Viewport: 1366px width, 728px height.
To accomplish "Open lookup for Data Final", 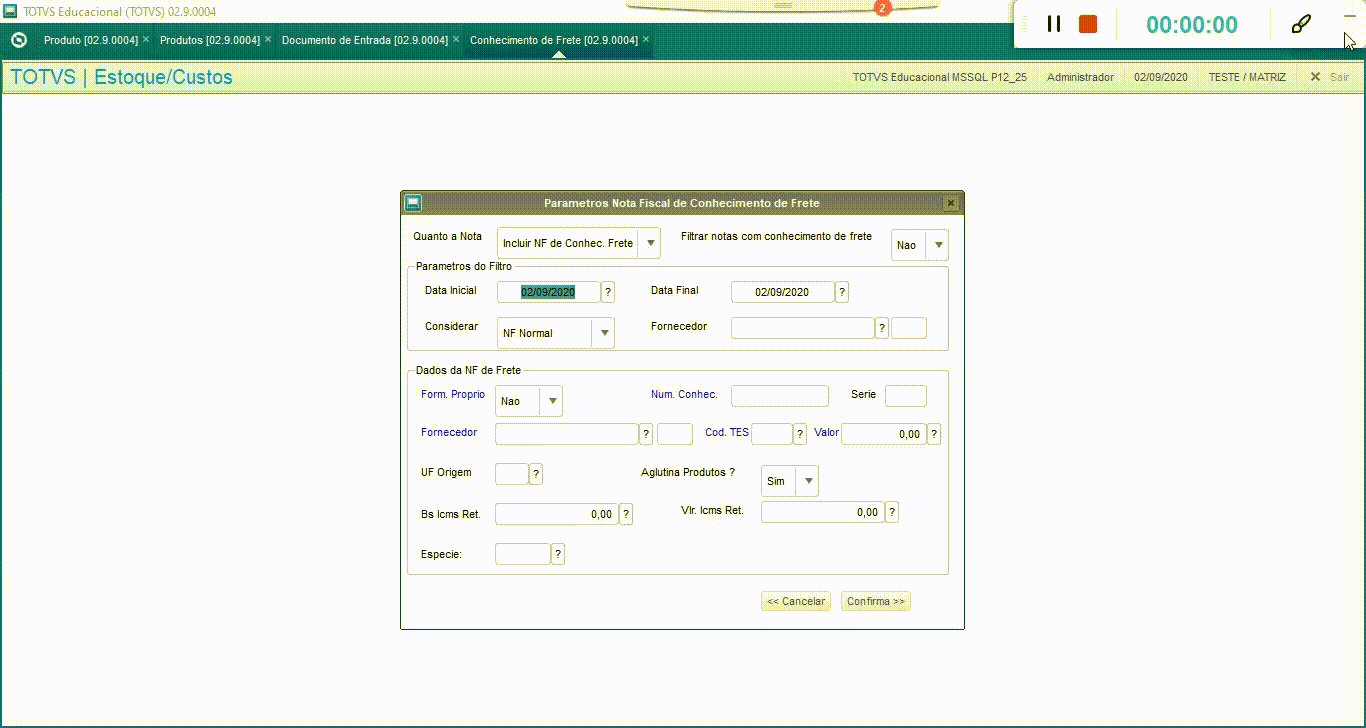I will pos(842,292).
